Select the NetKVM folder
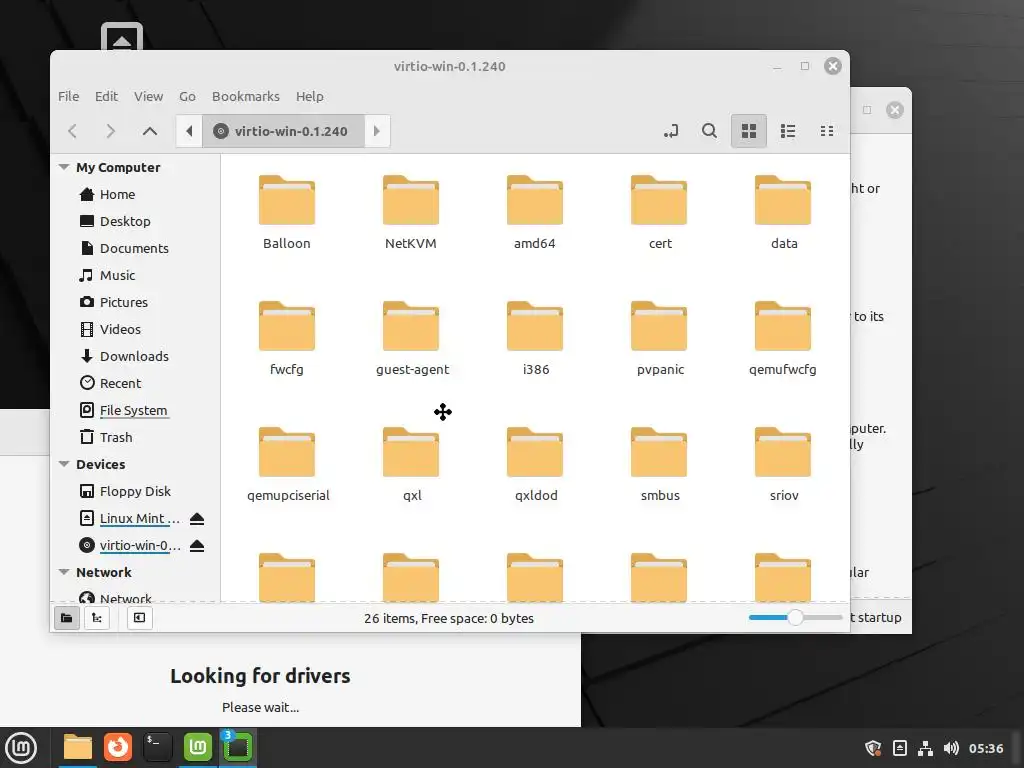The image size is (1024, 768). click(411, 212)
